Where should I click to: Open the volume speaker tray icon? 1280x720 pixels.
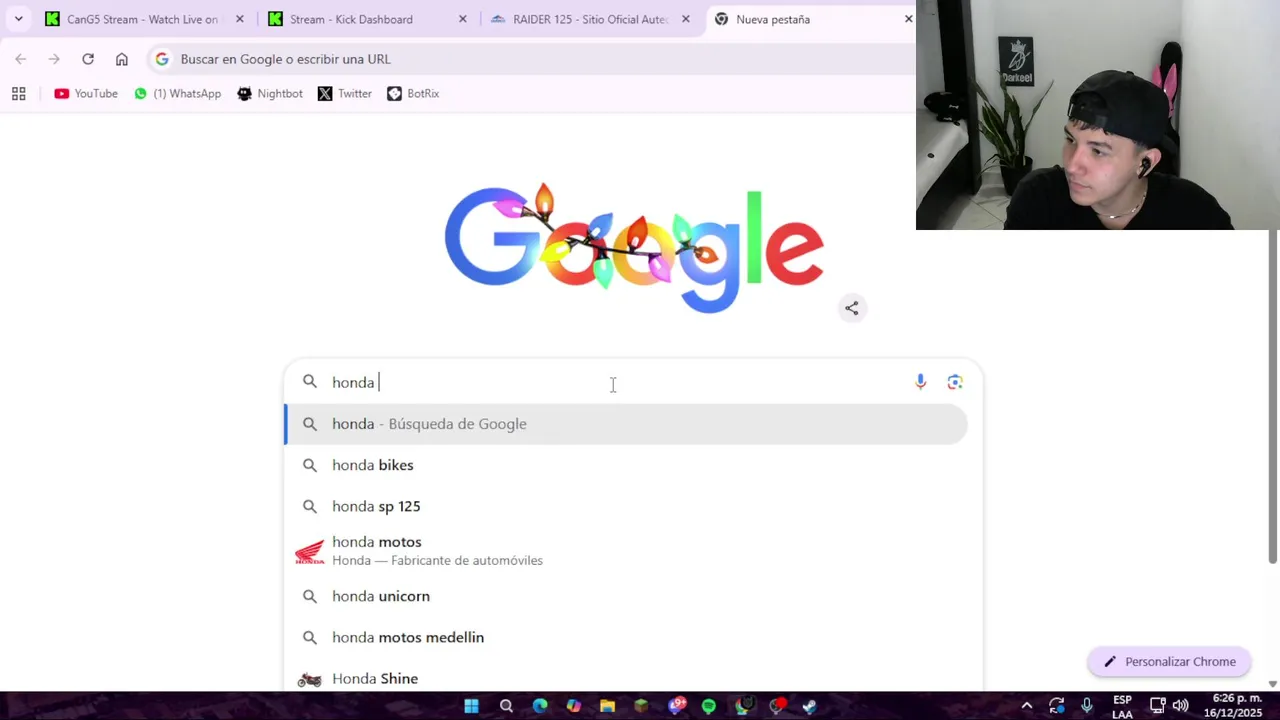[x=1180, y=706]
